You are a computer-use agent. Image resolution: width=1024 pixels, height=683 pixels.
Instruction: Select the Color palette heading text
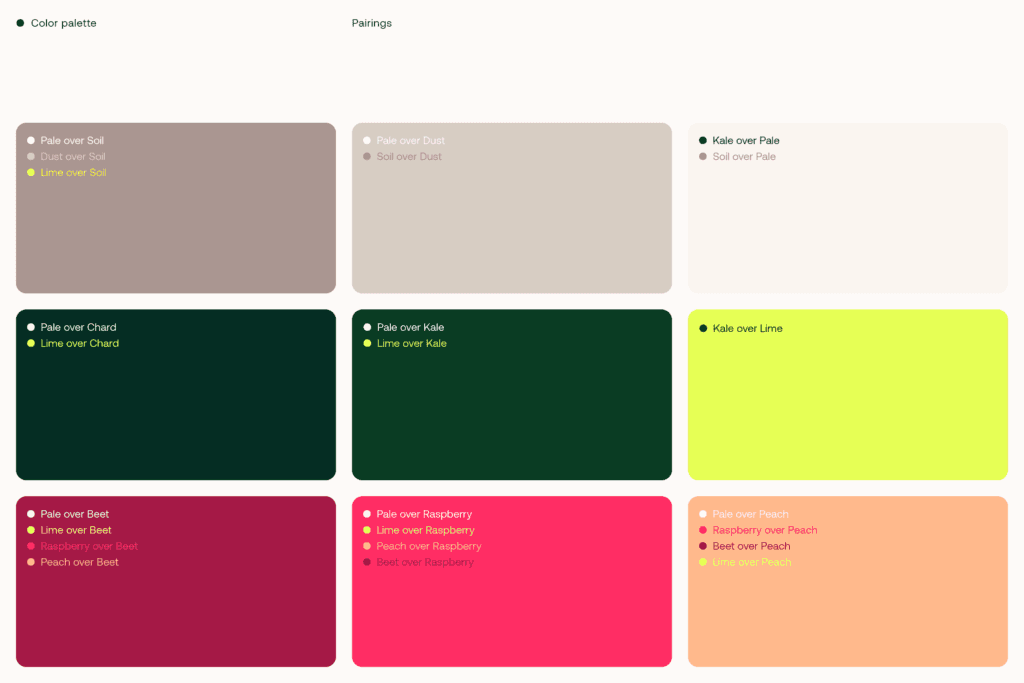point(63,23)
